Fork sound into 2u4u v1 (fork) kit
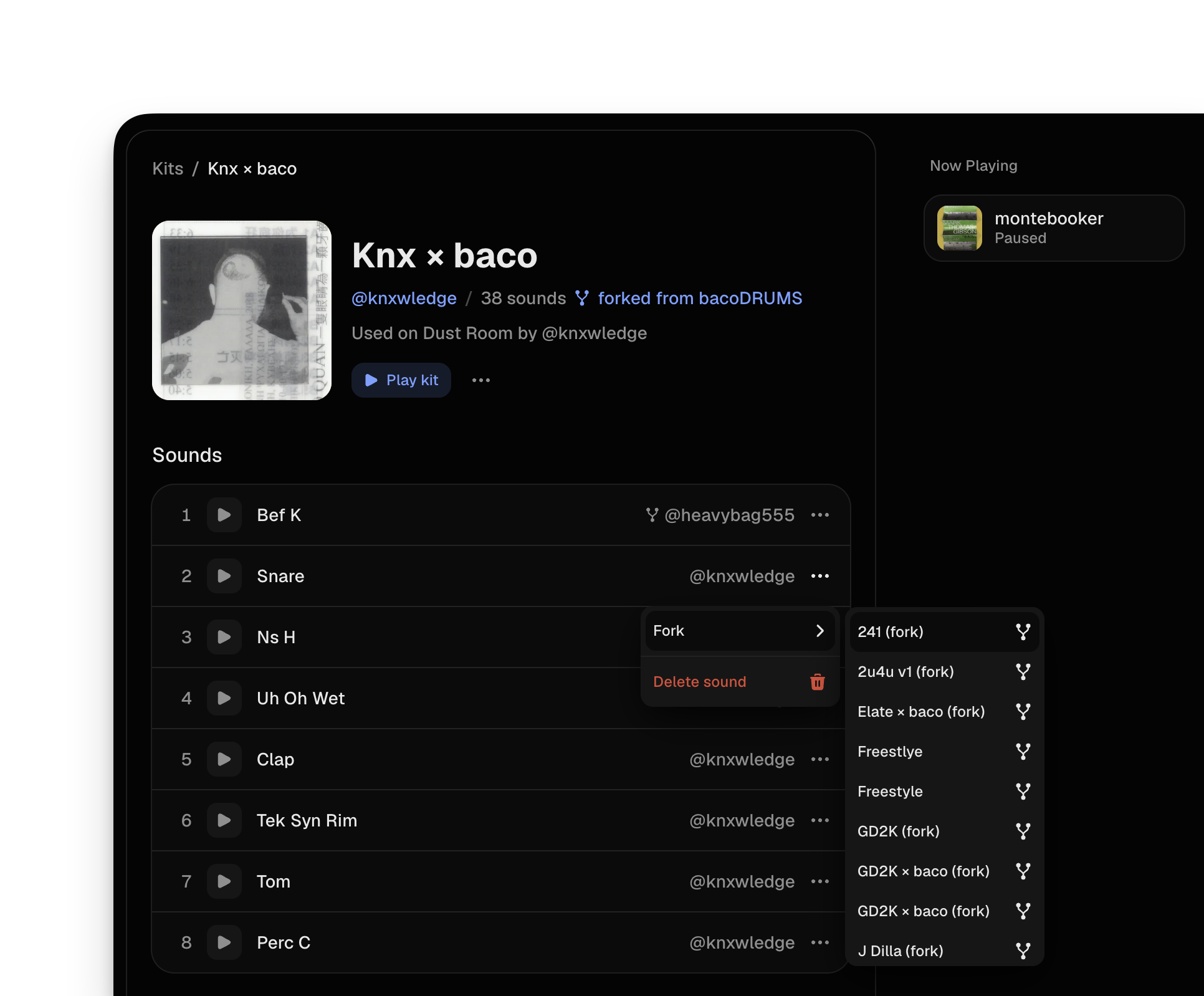This screenshot has height=996, width=1204. point(944,672)
